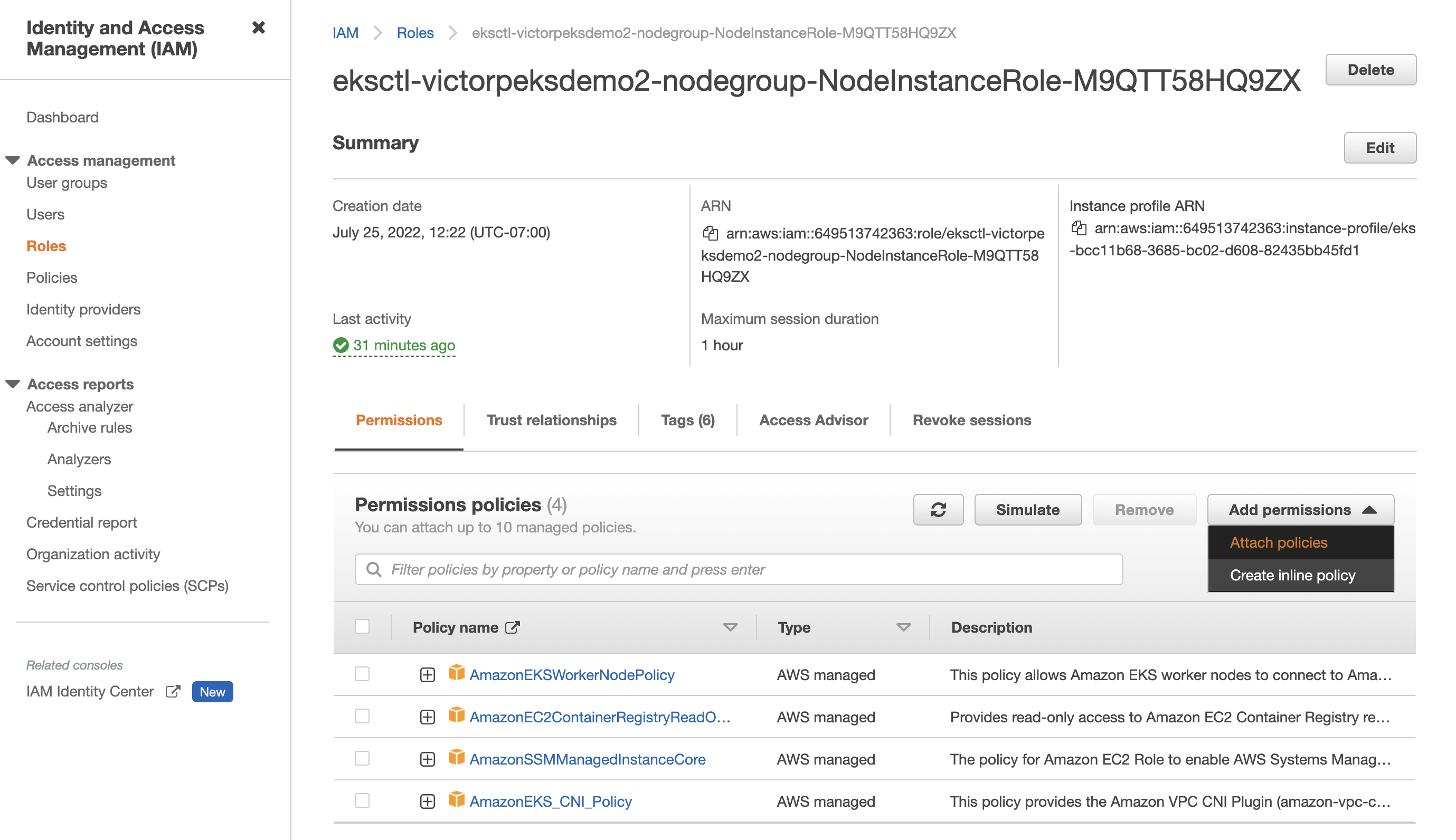This screenshot has height=840, width=1456.
Task: Choose Attach policies from the dropdown menu
Action: click(1278, 542)
